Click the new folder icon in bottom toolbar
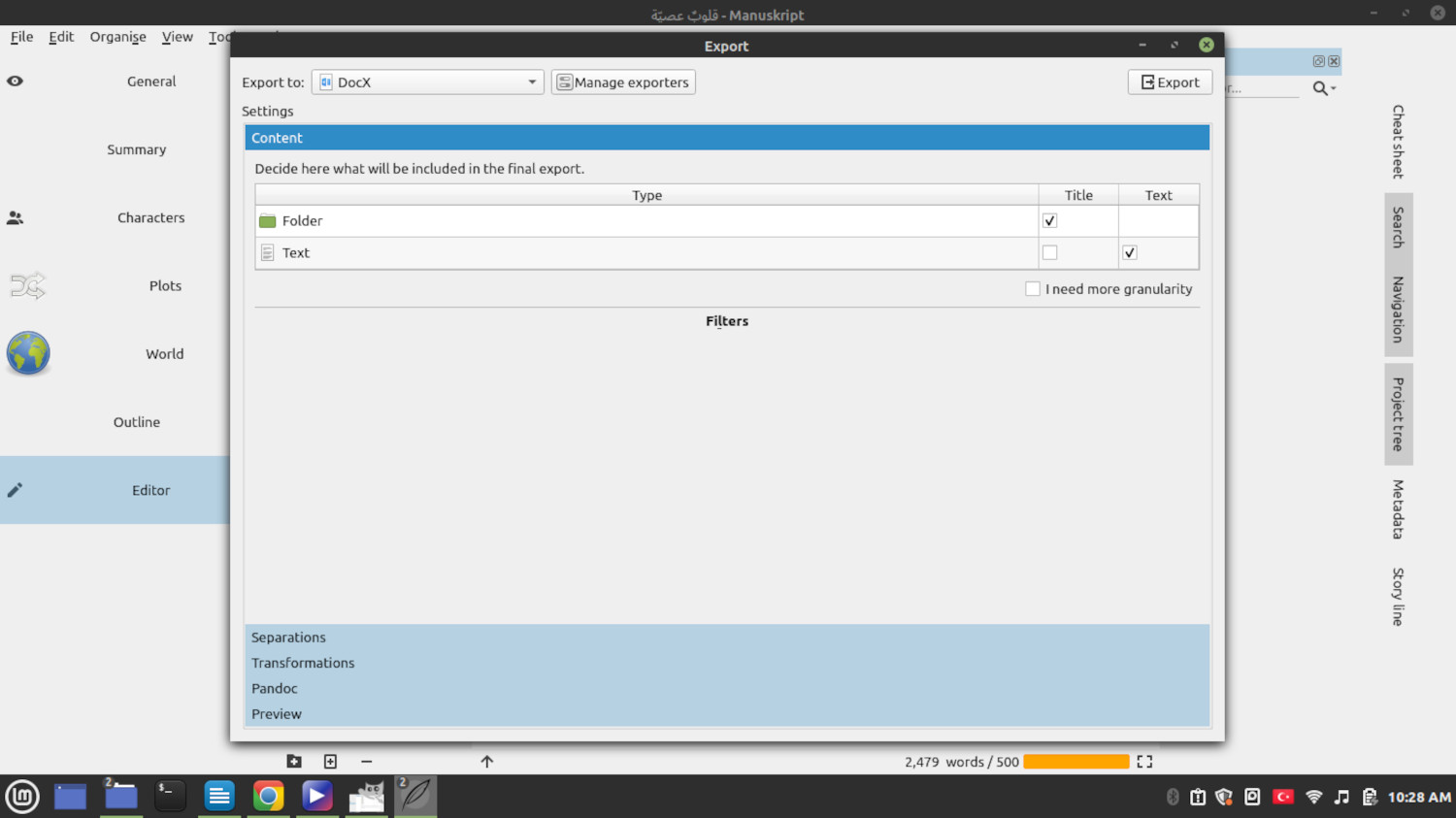 click(x=294, y=762)
